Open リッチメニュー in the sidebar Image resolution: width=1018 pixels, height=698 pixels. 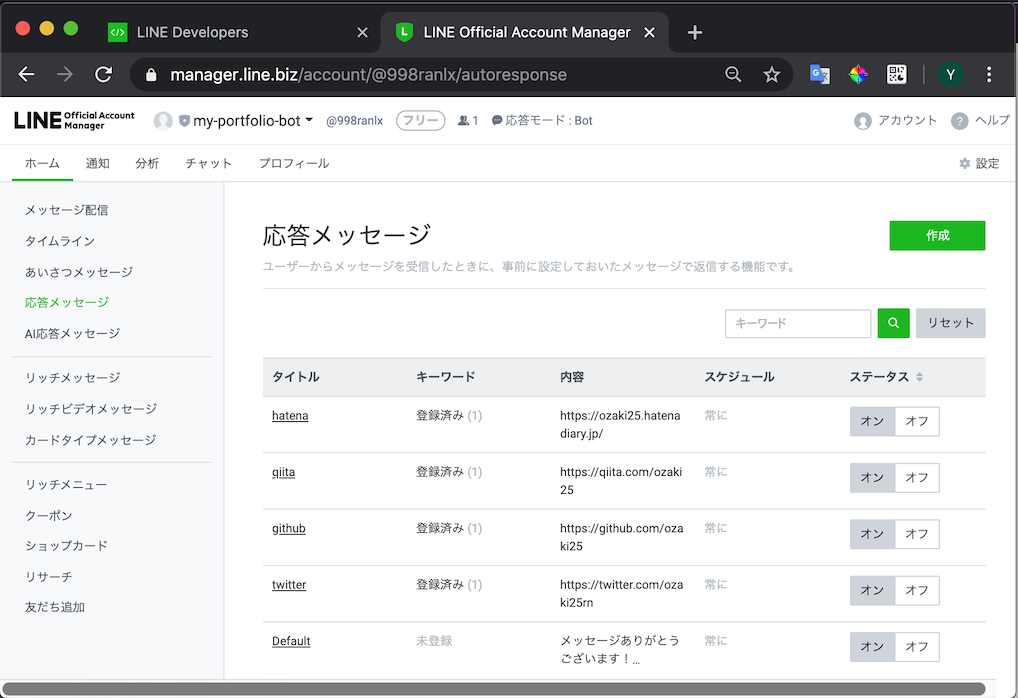(66, 485)
